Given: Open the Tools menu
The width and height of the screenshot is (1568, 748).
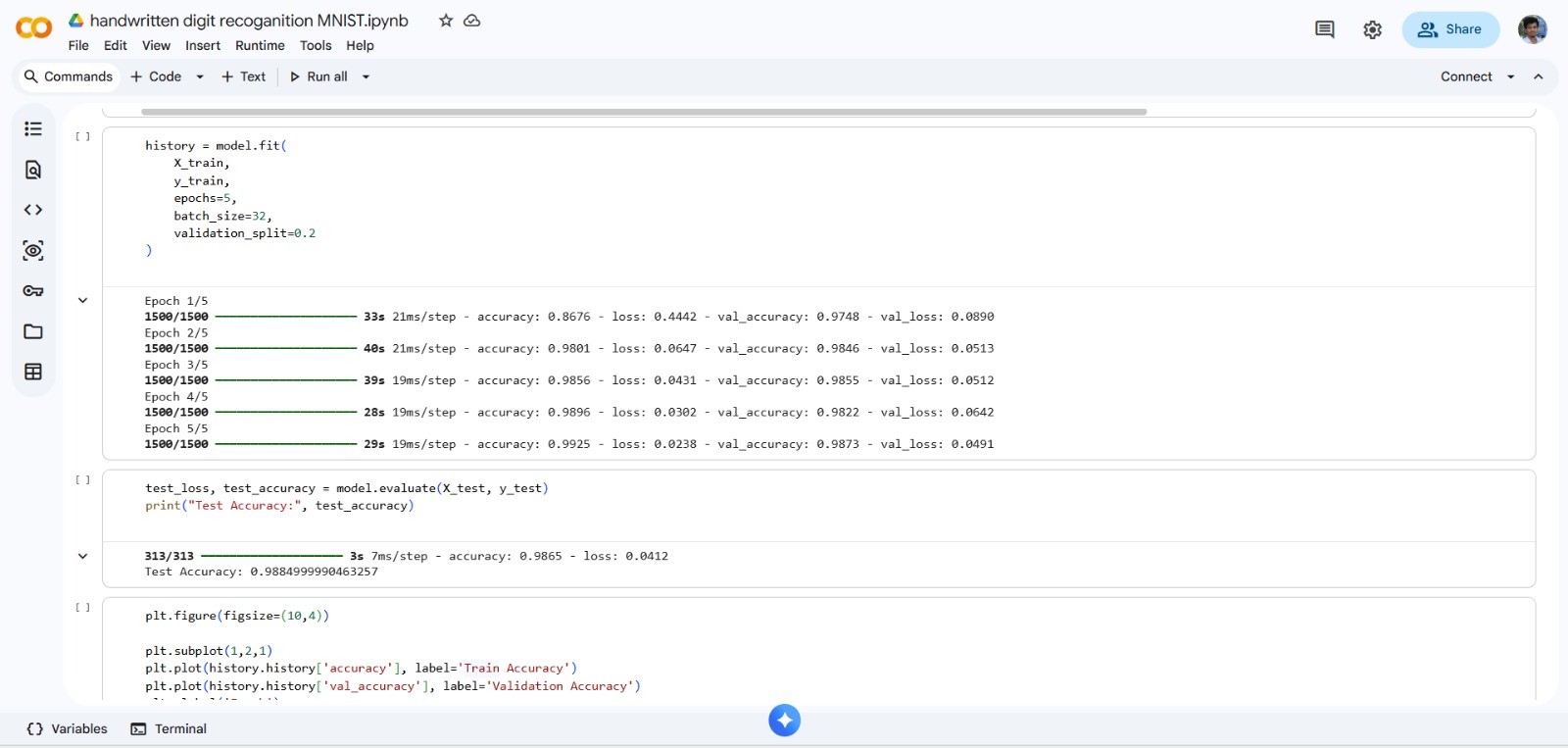Looking at the screenshot, I should 316,46.
